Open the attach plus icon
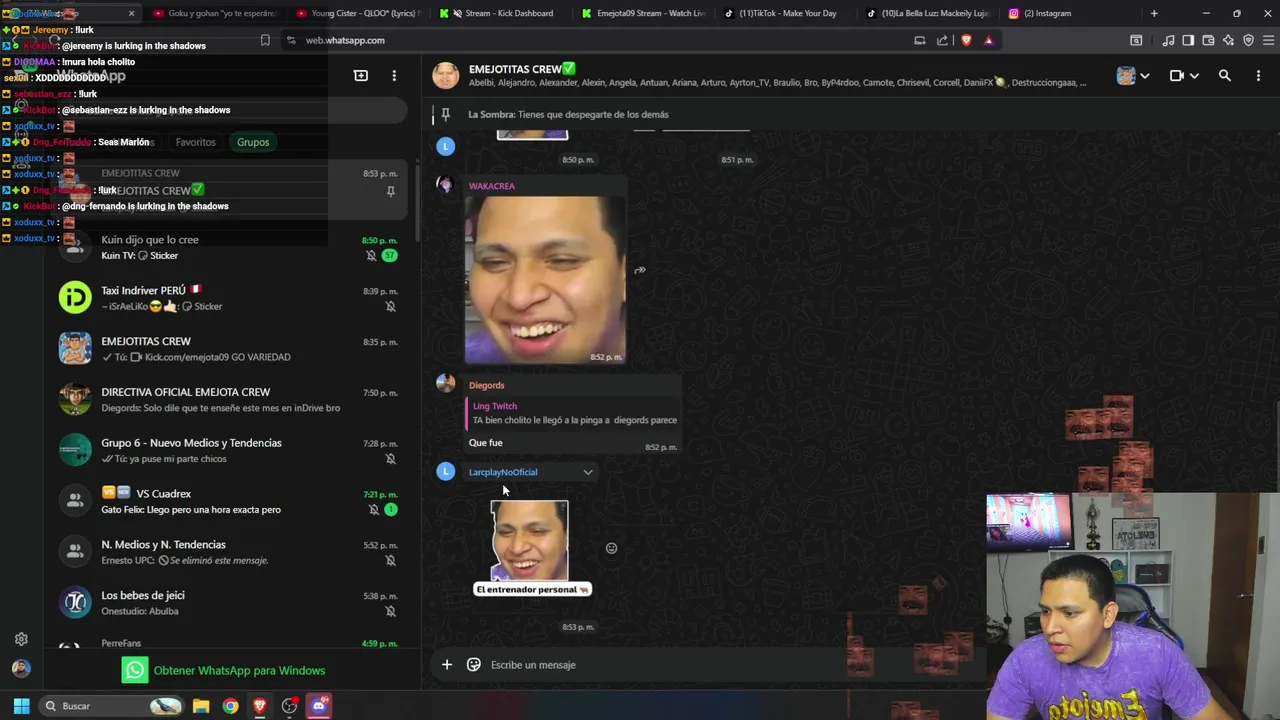 pyautogui.click(x=447, y=664)
